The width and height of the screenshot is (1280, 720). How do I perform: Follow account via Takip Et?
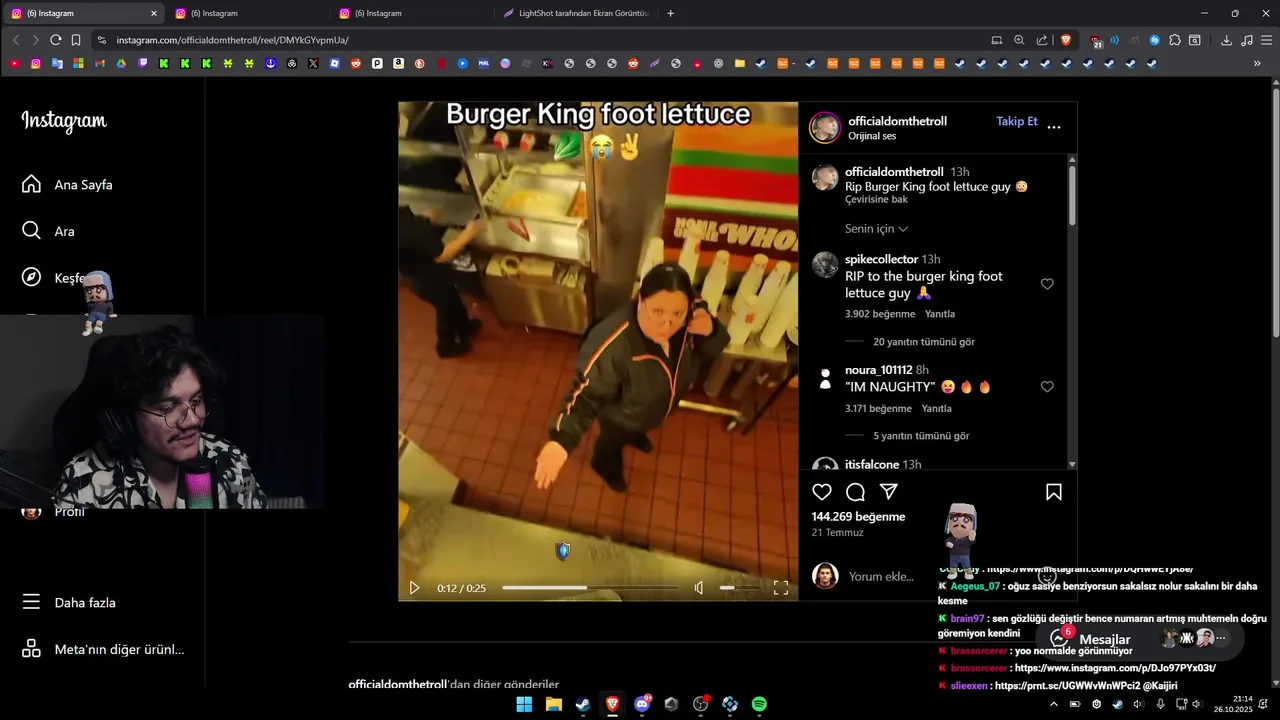coord(1016,121)
